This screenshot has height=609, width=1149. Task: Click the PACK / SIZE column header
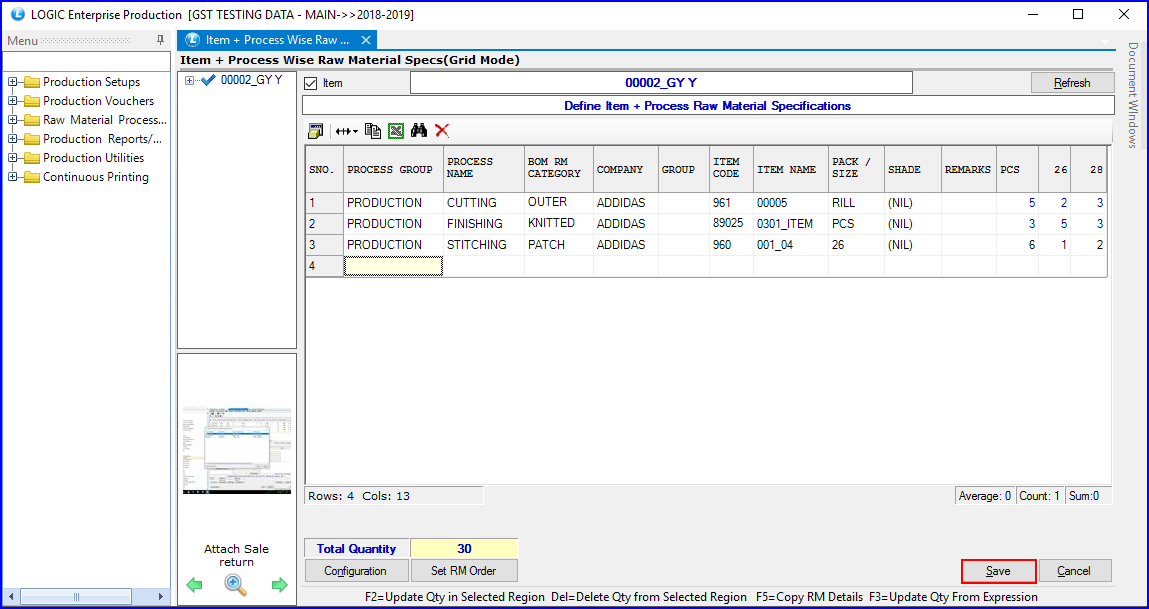(x=856, y=169)
